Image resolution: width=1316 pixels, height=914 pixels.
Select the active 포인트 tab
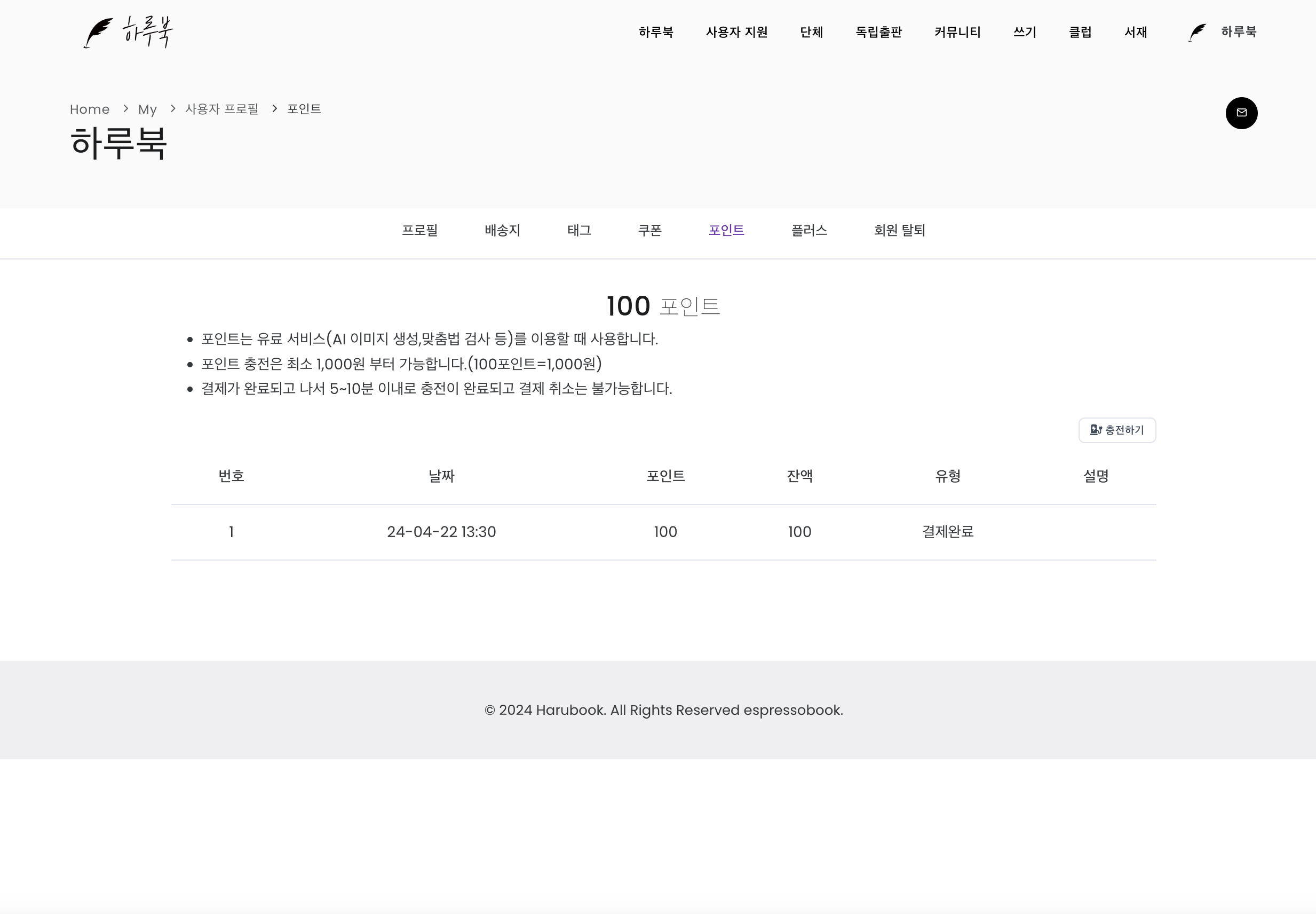726,230
